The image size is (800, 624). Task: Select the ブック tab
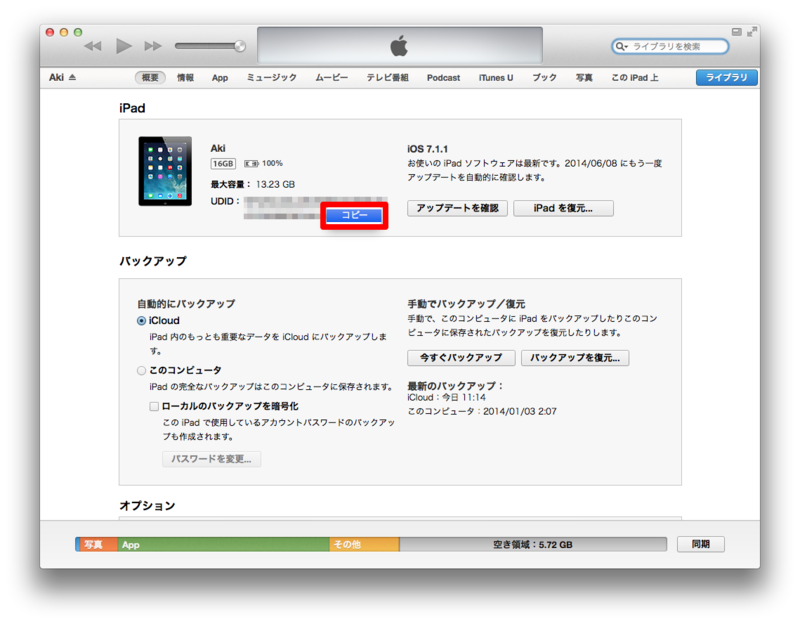coord(544,78)
